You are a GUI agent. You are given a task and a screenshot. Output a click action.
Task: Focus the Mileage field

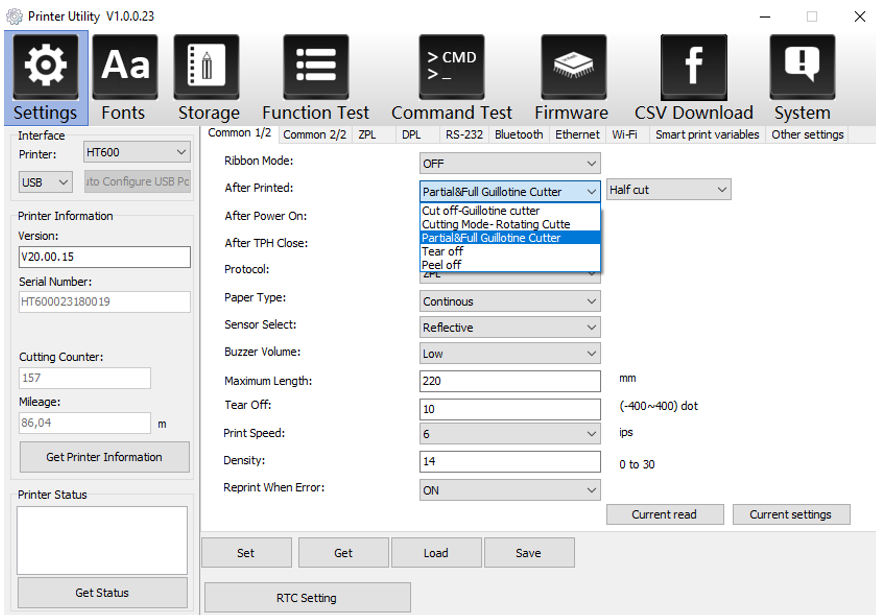[x=85, y=423]
